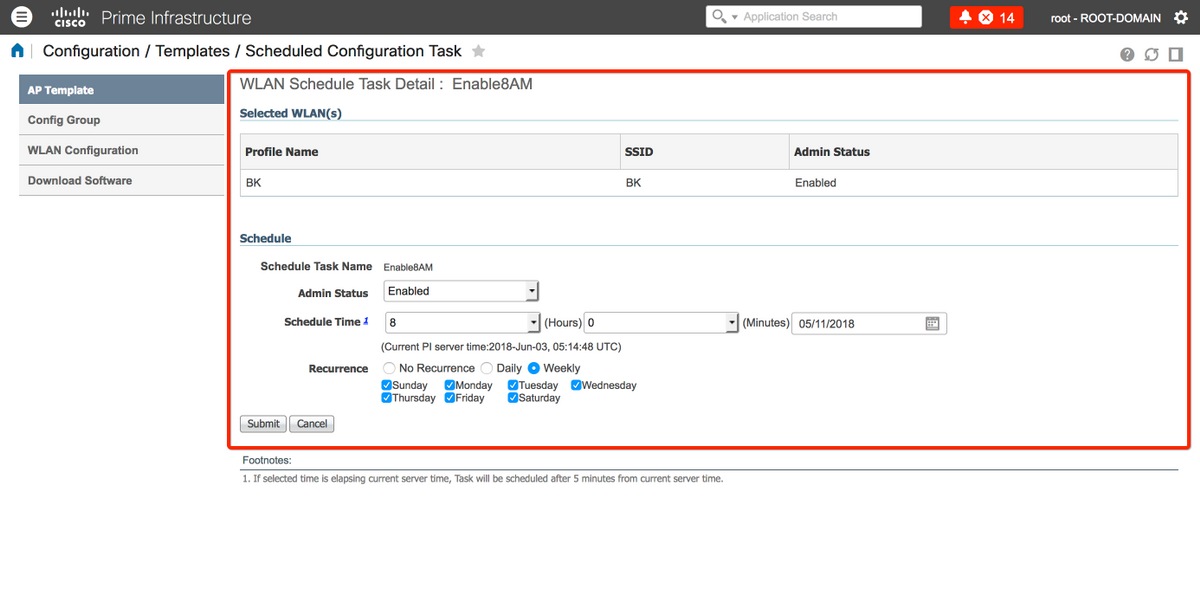The height and width of the screenshot is (601, 1200).
Task: Uncheck the Thursday checkbox
Action: [x=387, y=398]
